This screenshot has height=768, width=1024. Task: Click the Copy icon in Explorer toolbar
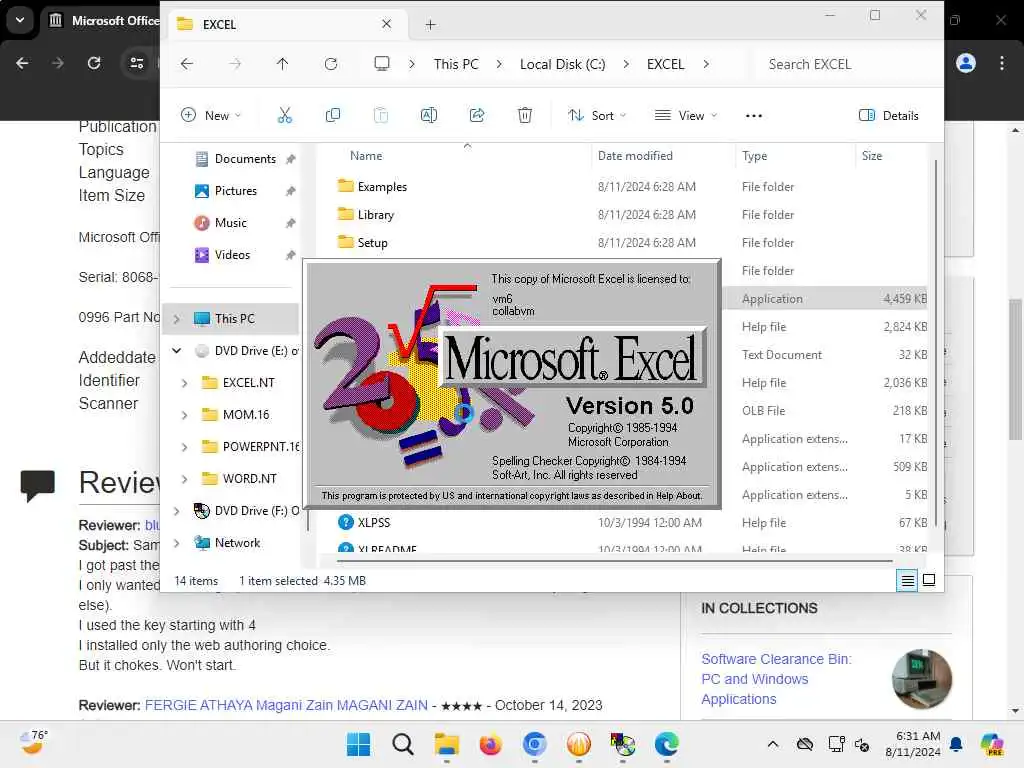click(332, 116)
